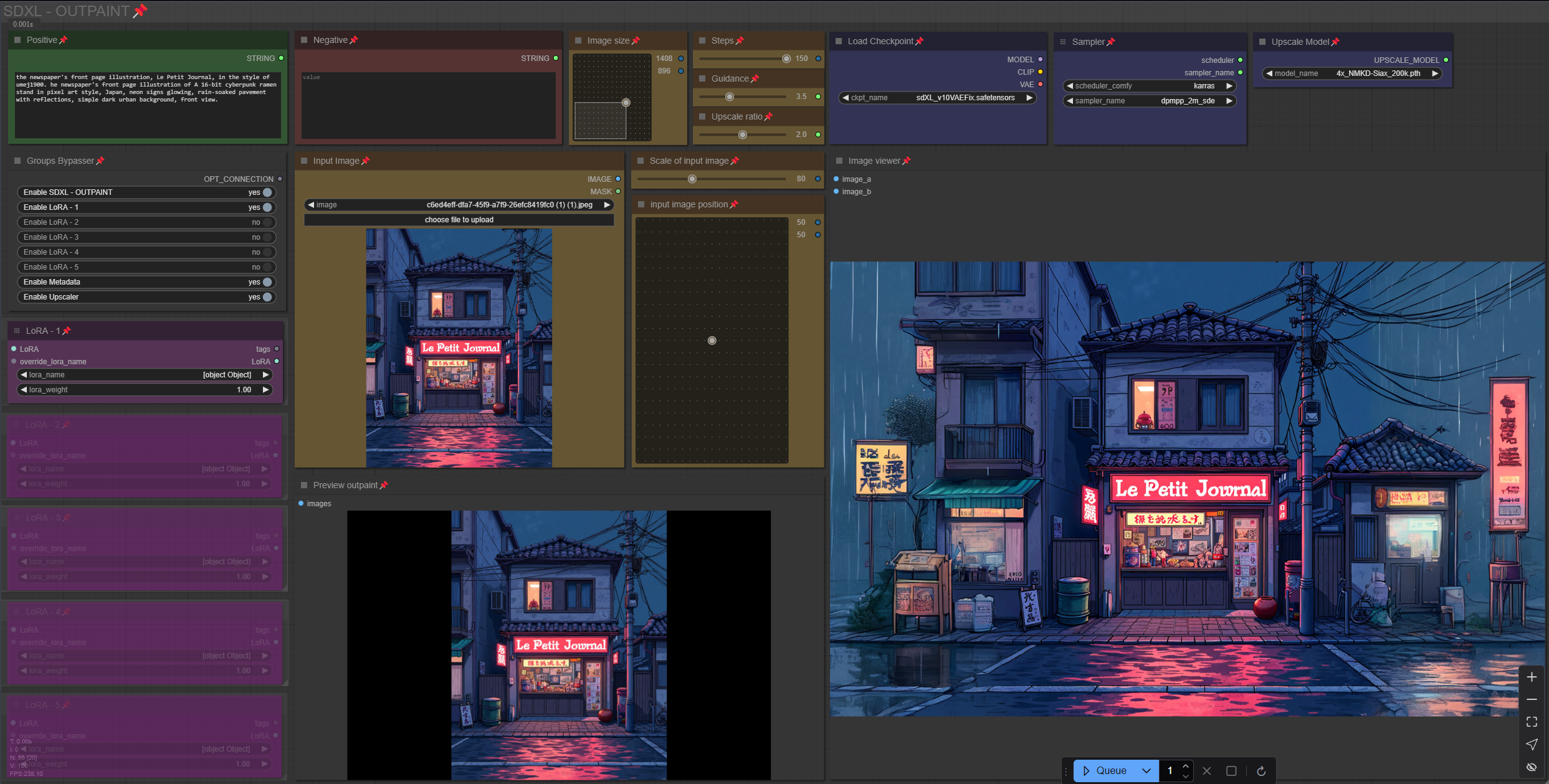
Task: Disable the Enable Upscaler toggle
Action: [267, 297]
